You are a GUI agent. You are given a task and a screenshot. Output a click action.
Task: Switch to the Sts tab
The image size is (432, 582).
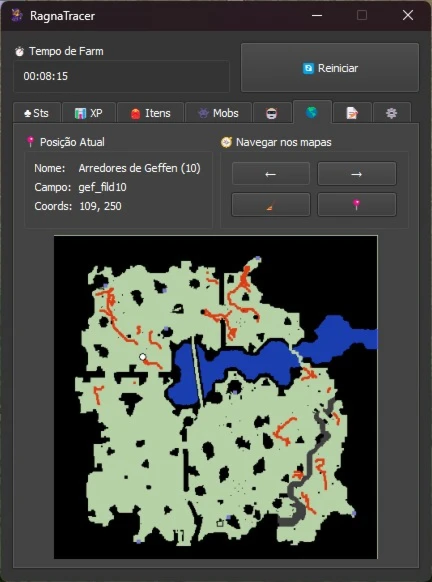(x=36, y=113)
